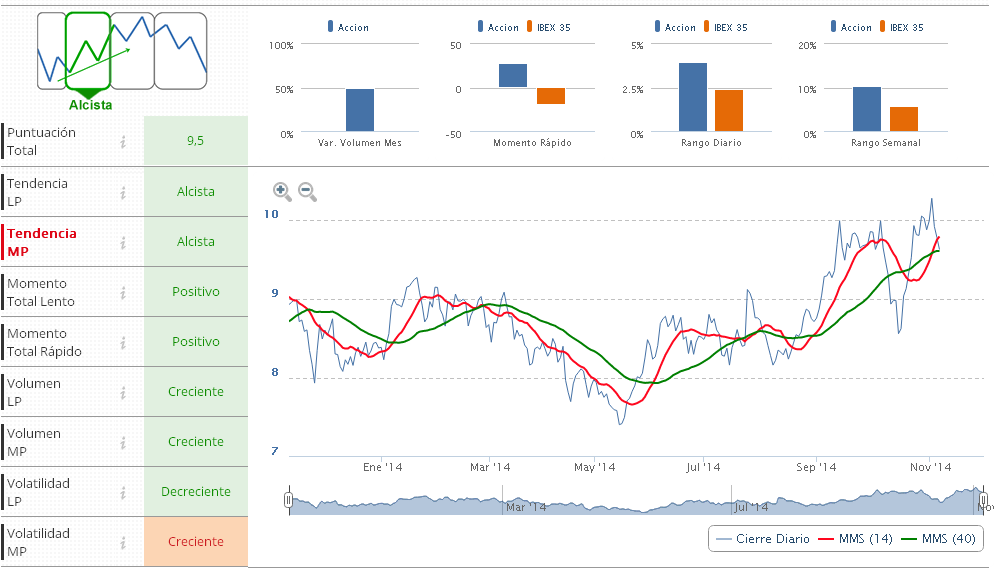Click the zoom in magnifier icon
The height and width of the screenshot is (568, 995).
[282, 191]
